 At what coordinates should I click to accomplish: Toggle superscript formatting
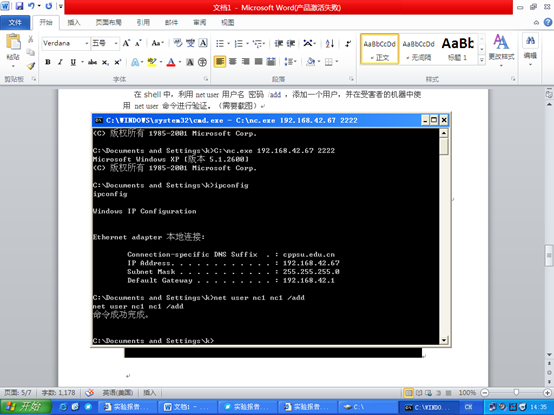click(118, 62)
